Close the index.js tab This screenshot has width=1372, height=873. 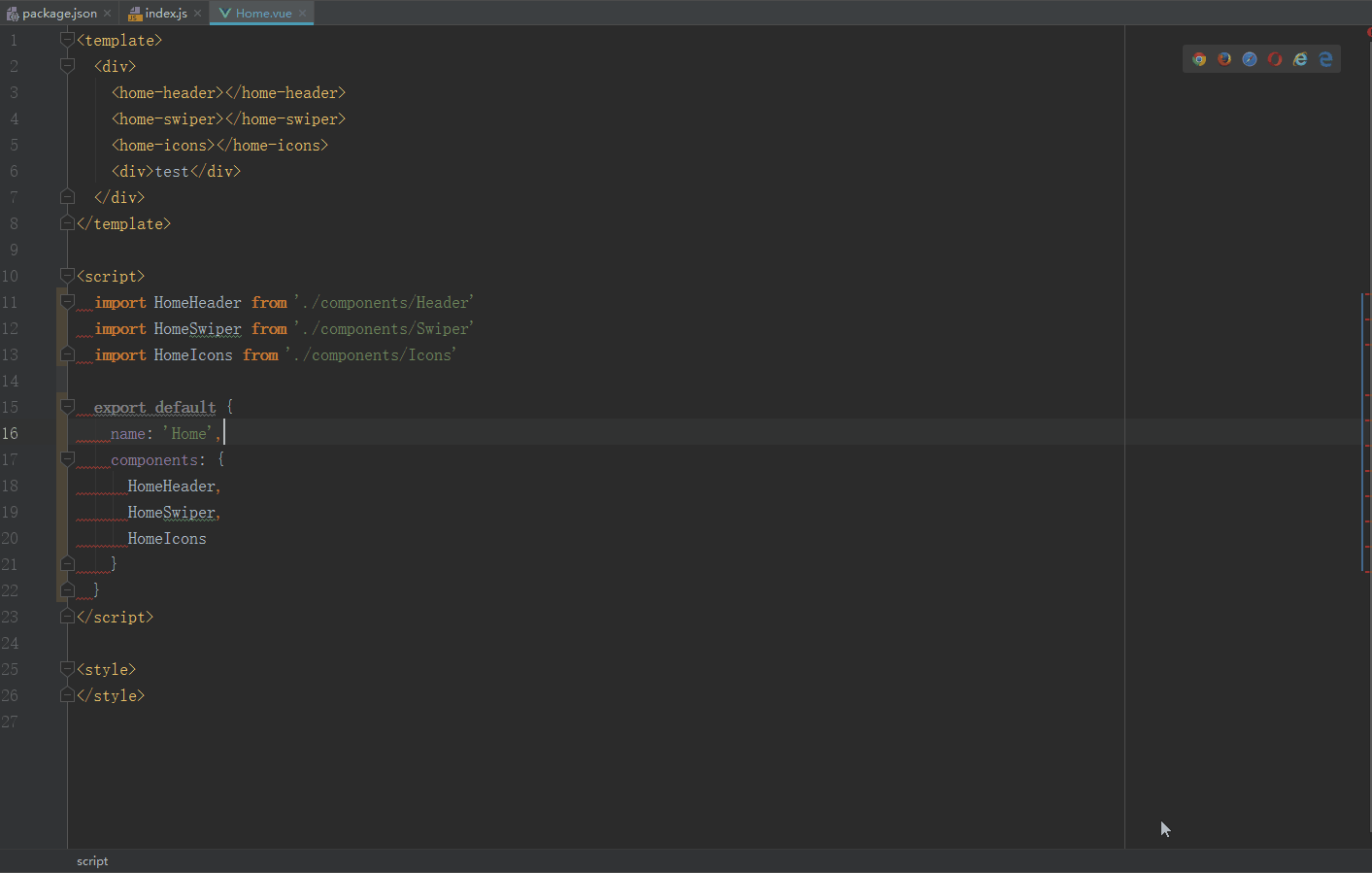[x=197, y=13]
